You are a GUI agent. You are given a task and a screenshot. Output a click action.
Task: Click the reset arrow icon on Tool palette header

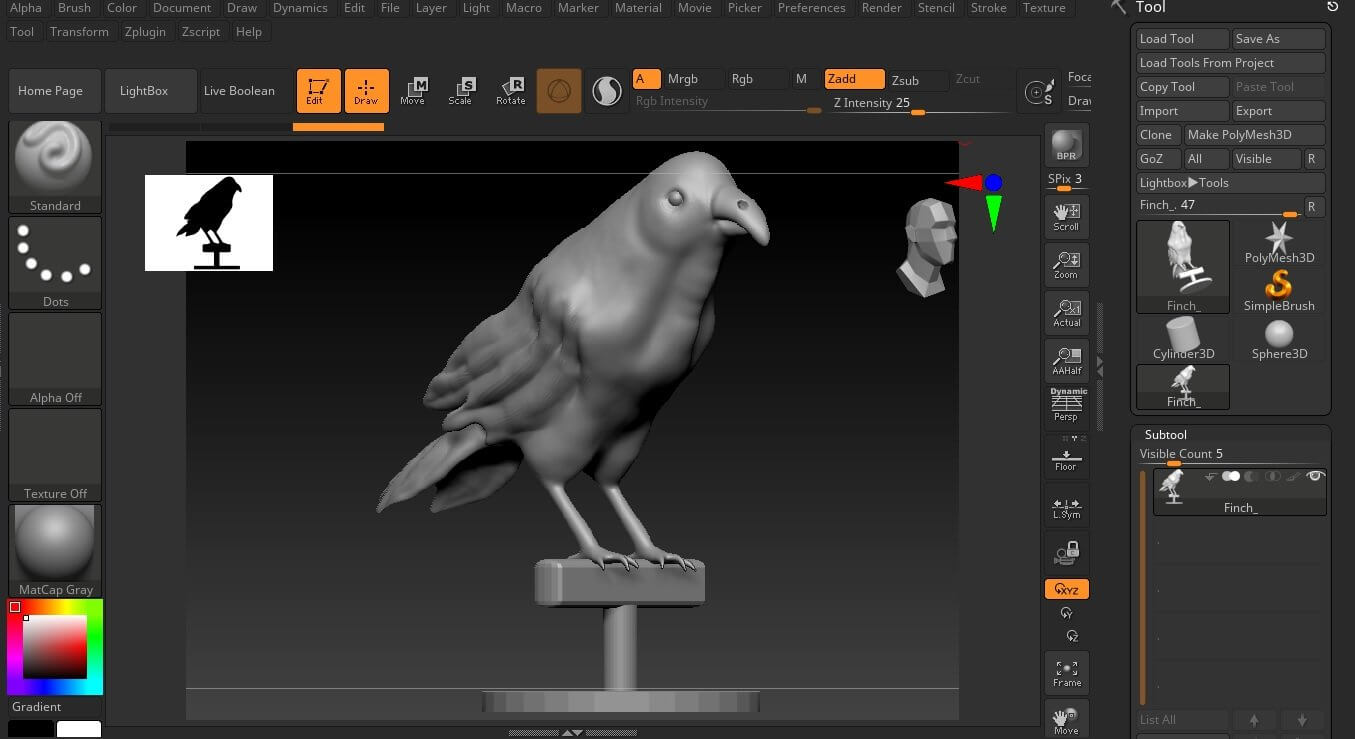(x=1332, y=7)
